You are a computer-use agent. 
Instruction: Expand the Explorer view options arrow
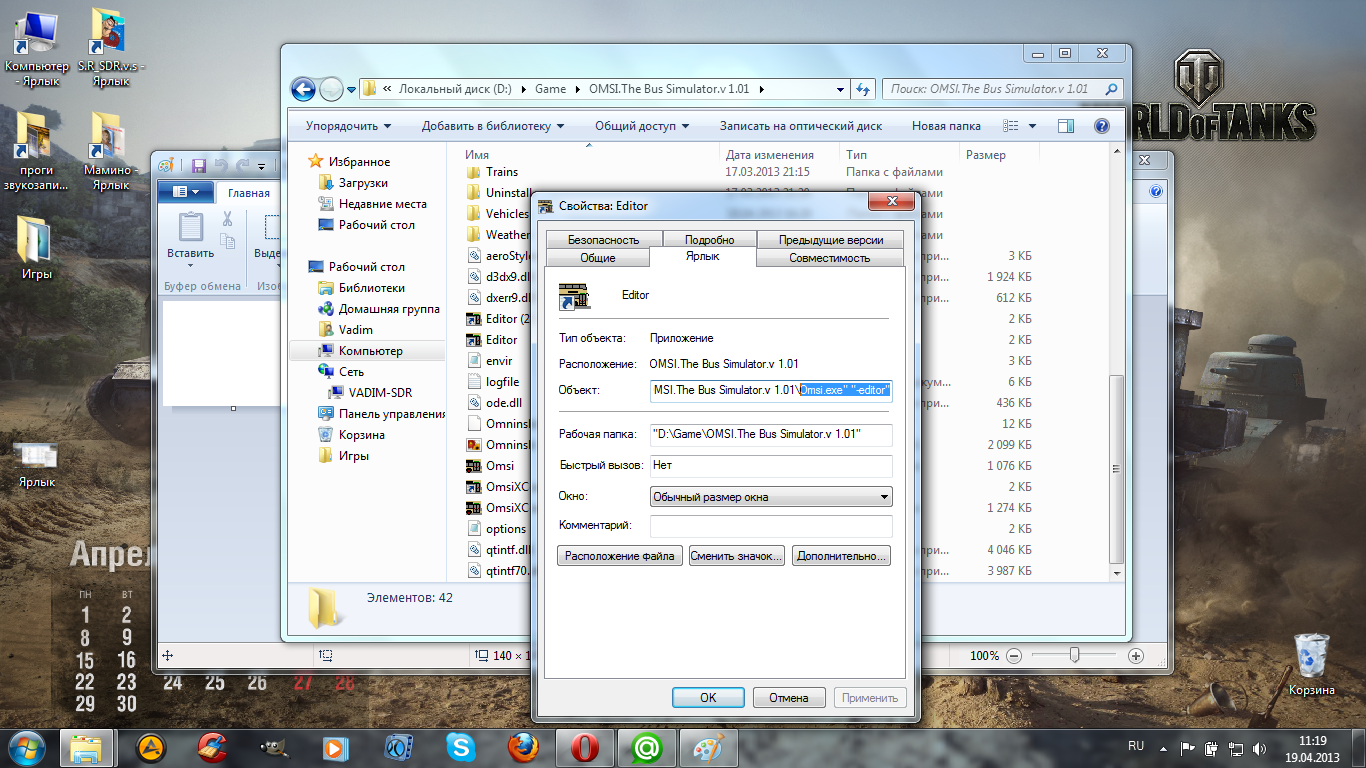pyautogui.click(x=1032, y=126)
